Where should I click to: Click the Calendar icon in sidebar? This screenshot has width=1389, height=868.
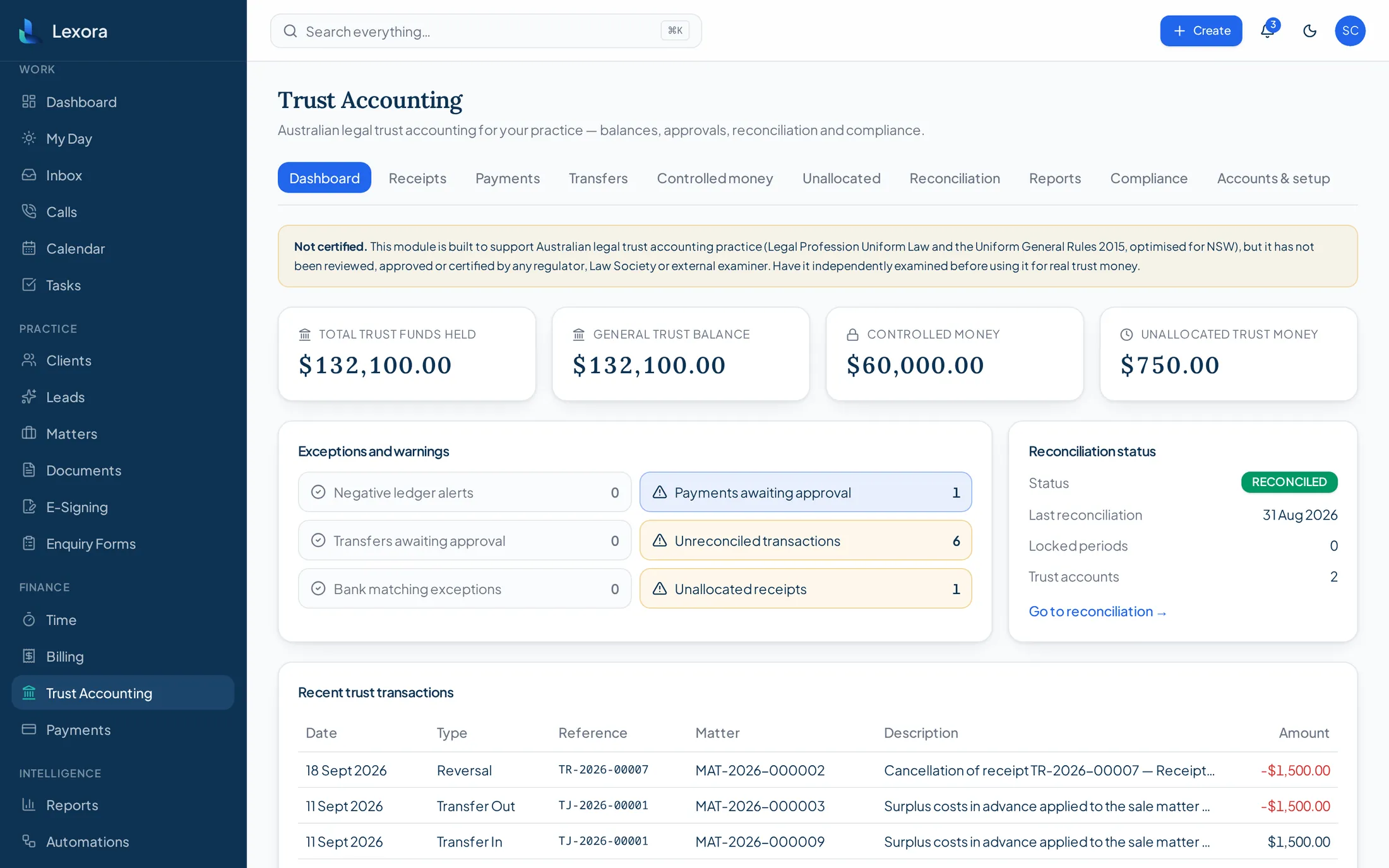click(29, 248)
